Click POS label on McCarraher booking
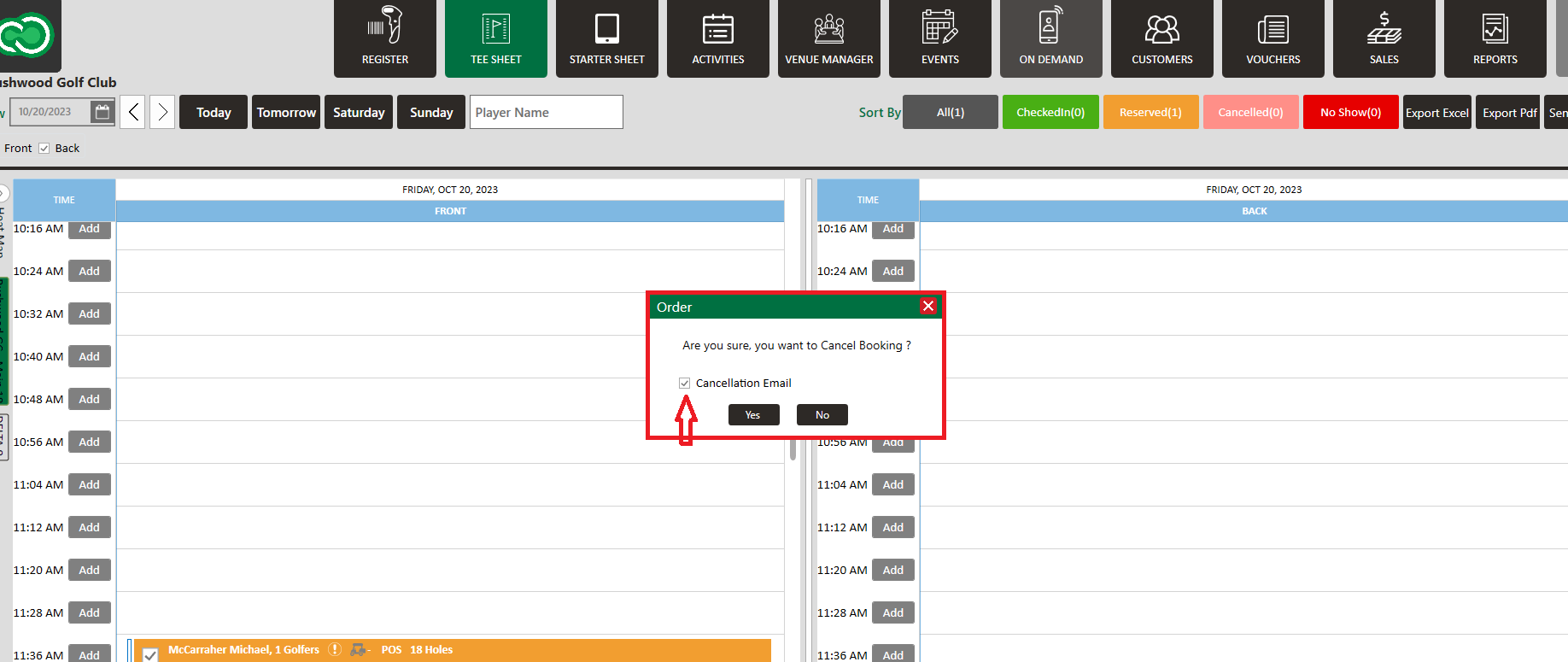This screenshot has width=1568, height=662. tap(391, 649)
